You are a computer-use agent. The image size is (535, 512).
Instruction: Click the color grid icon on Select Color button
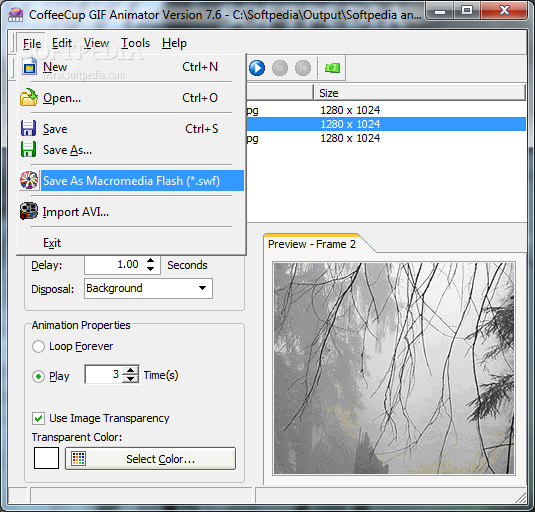coord(78,458)
